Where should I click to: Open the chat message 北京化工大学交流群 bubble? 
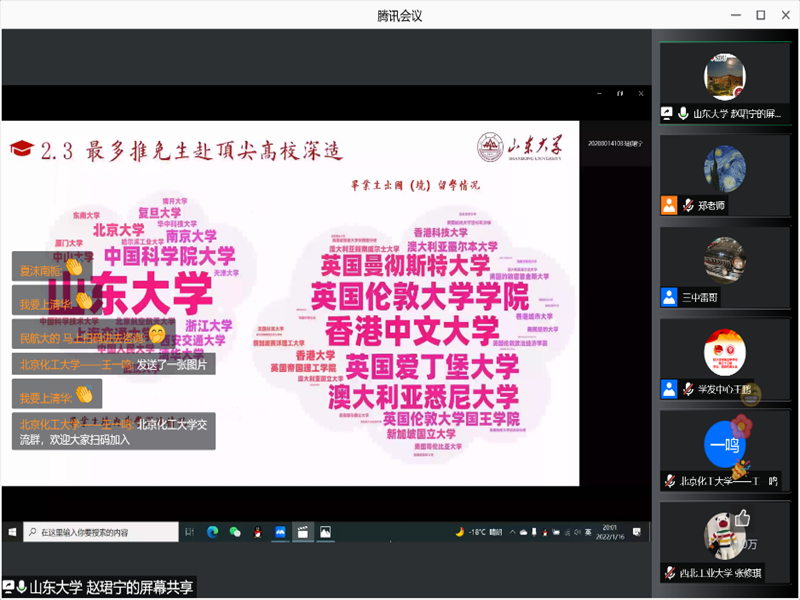click(113, 431)
